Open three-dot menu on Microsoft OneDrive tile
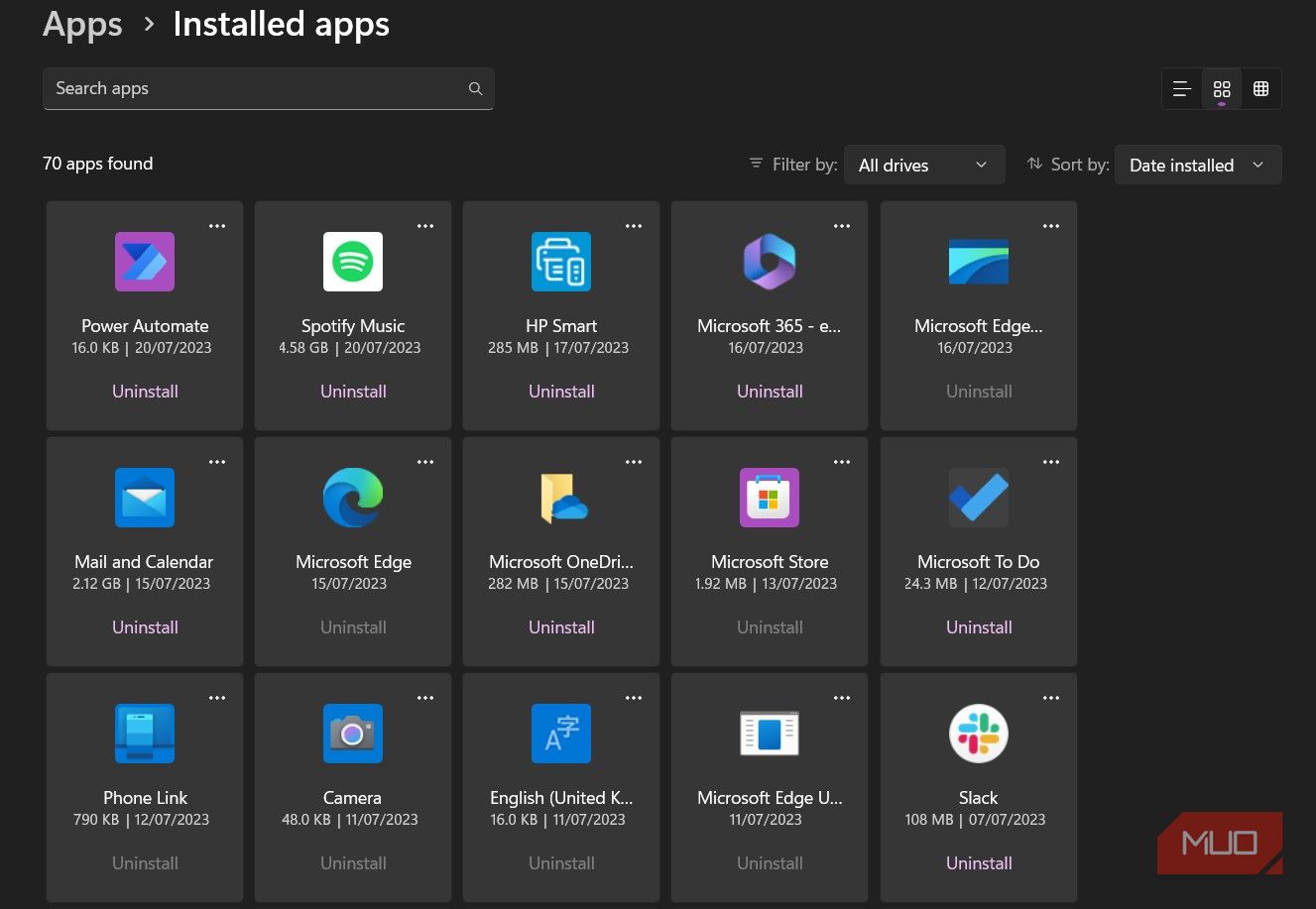The image size is (1316, 909). pos(634,462)
